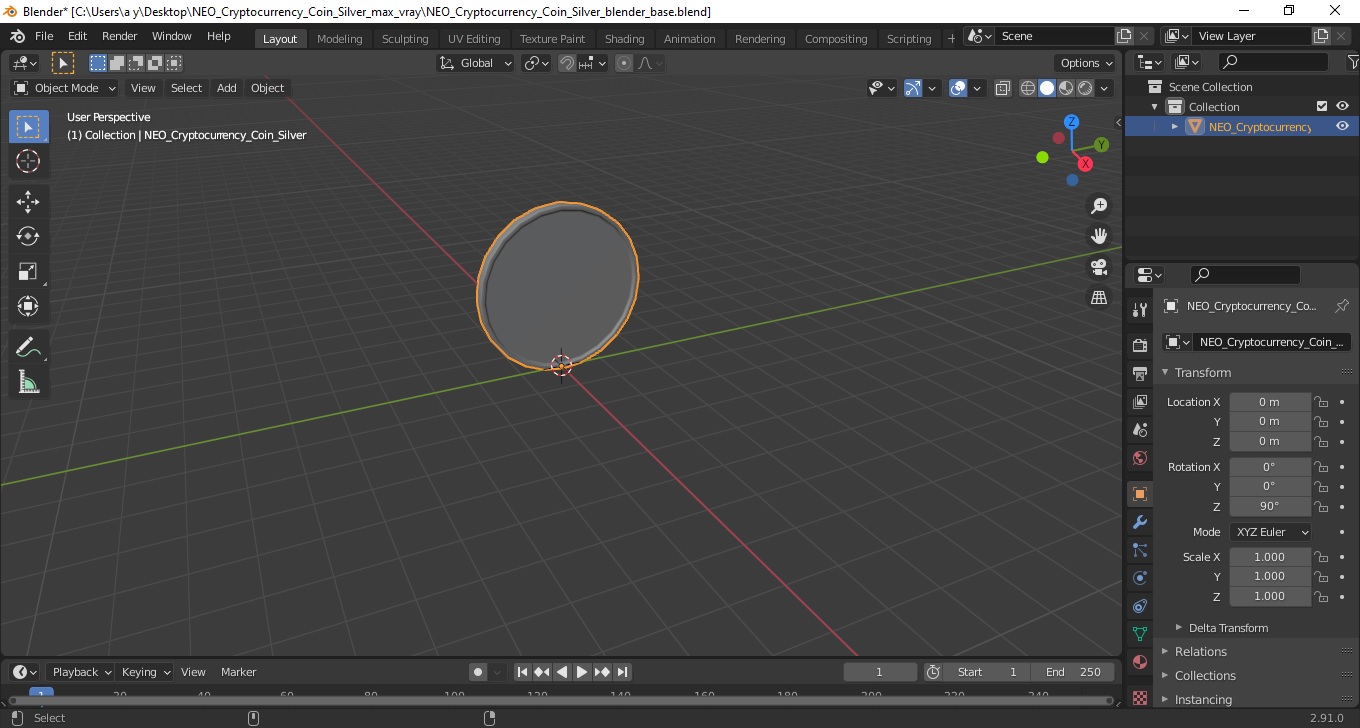Open the Tool properties tab
Viewport: 1360px width, 728px height.
coord(1139,309)
